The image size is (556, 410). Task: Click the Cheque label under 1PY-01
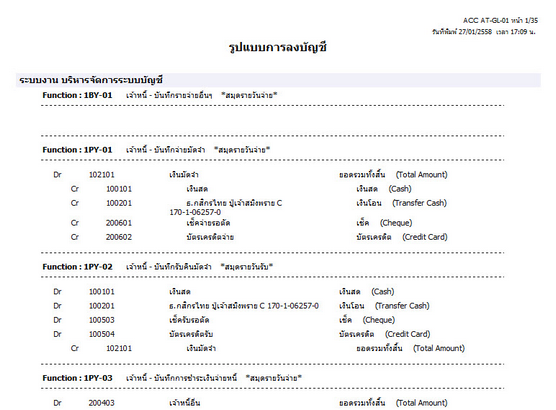[x=396, y=223]
